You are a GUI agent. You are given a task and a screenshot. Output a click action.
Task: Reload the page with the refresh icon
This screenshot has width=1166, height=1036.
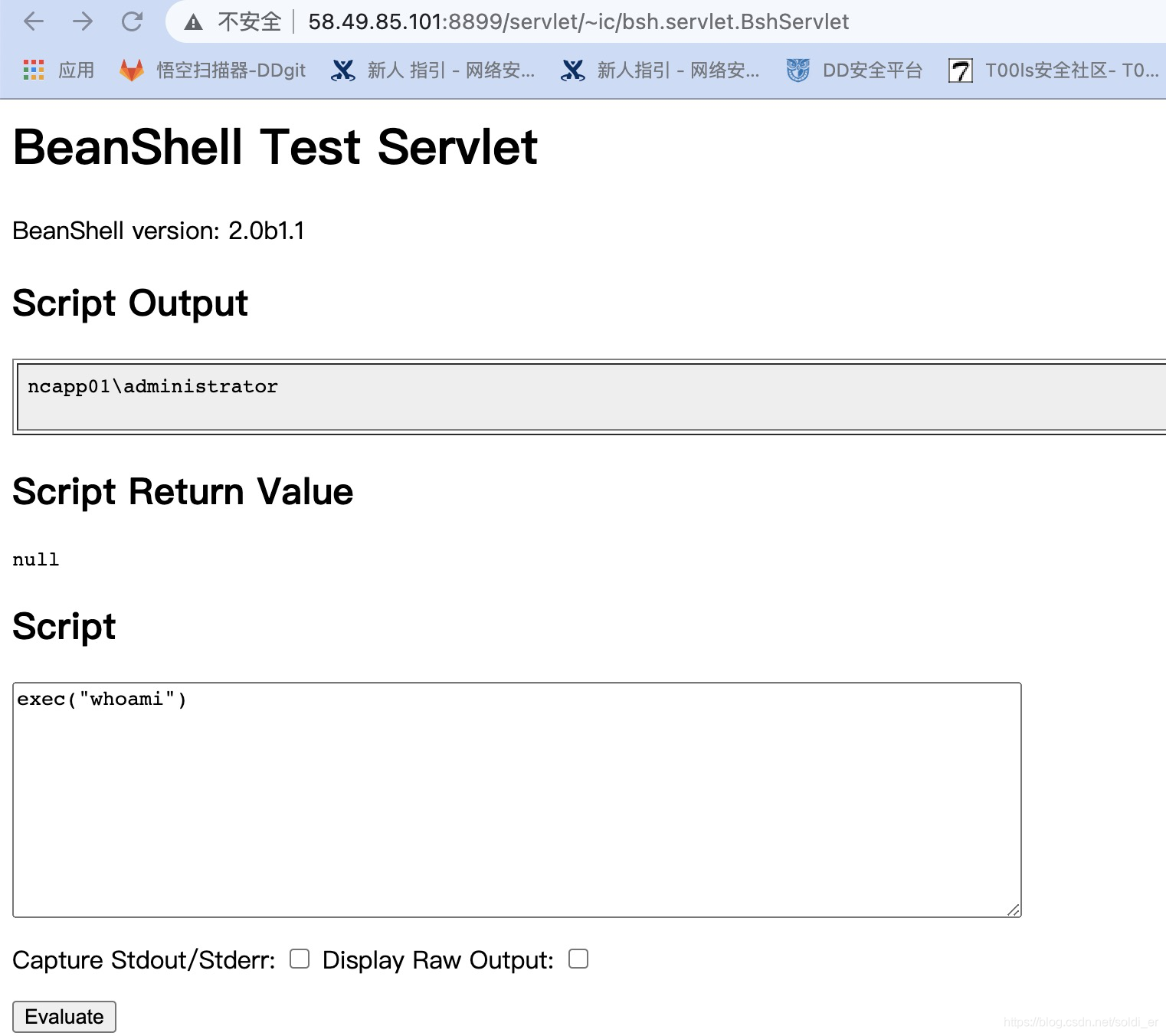tap(132, 21)
